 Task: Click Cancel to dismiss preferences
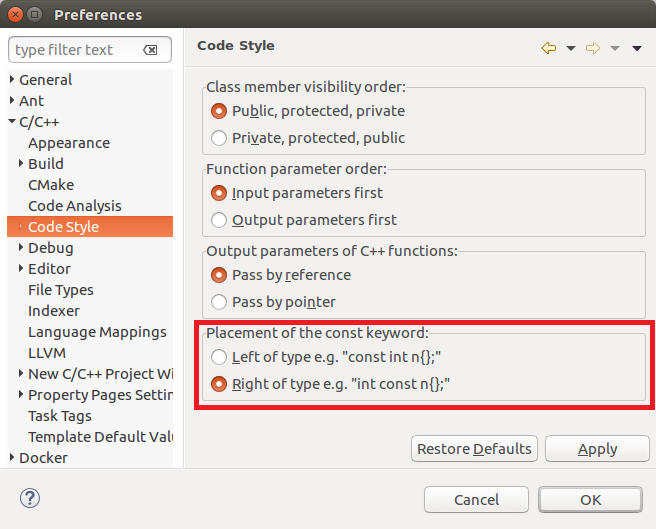point(476,499)
